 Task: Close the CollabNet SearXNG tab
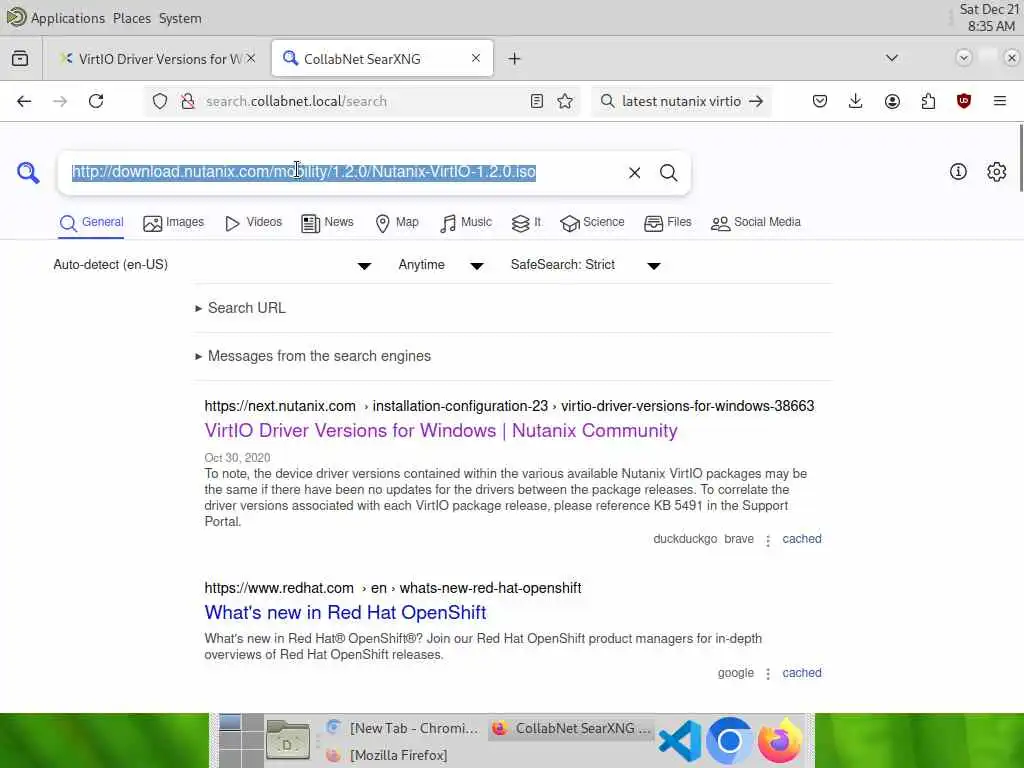(476, 58)
